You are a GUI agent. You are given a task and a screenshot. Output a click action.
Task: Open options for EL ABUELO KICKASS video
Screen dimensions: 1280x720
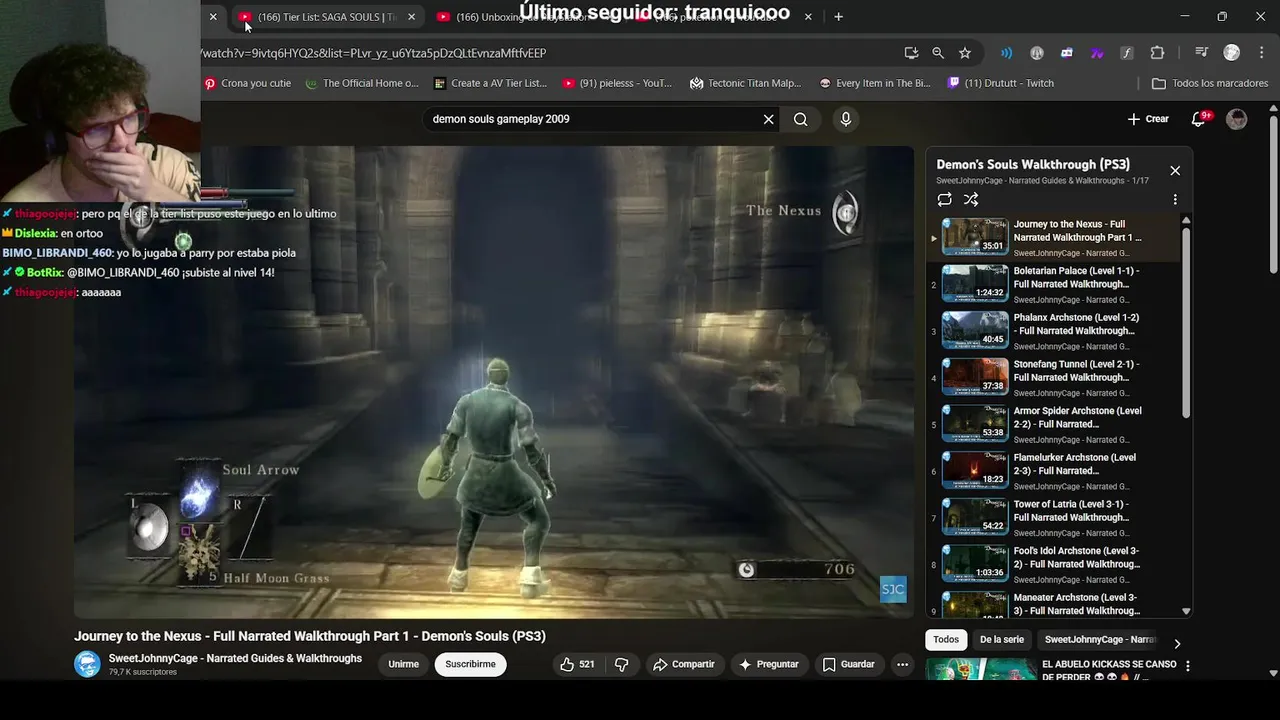click(x=1187, y=666)
